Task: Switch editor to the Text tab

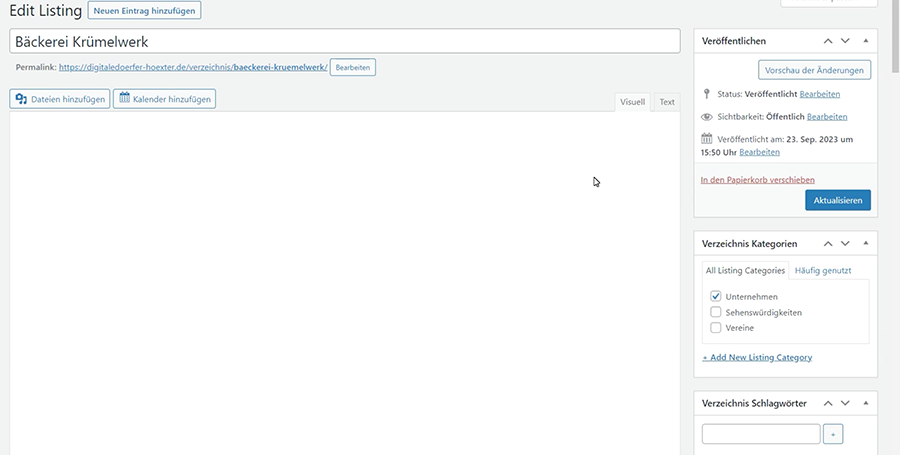Action: (x=666, y=102)
